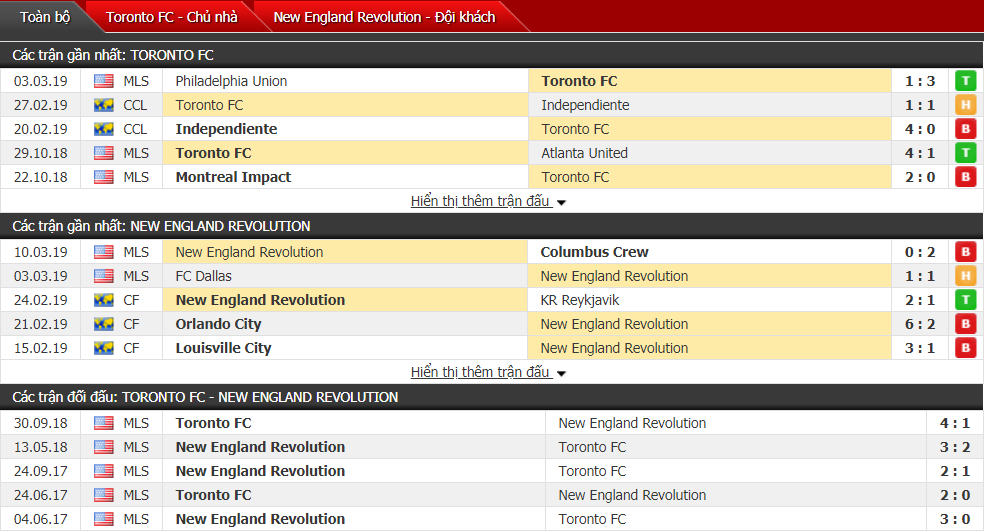The width and height of the screenshot is (984, 531).
Task: Click the USA flag for 29.10.18 Atlanta United match
Action: pyautogui.click(x=104, y=153)
